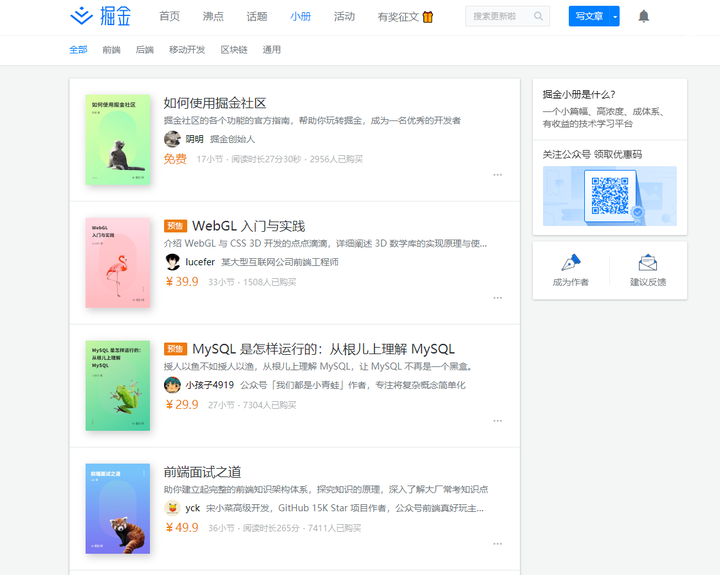Filter booklets by 区块链

coord(234,50)
